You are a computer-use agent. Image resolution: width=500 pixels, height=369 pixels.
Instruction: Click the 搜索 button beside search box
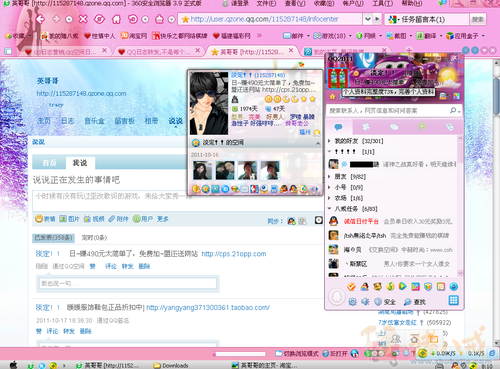click(x=478, y=19)
